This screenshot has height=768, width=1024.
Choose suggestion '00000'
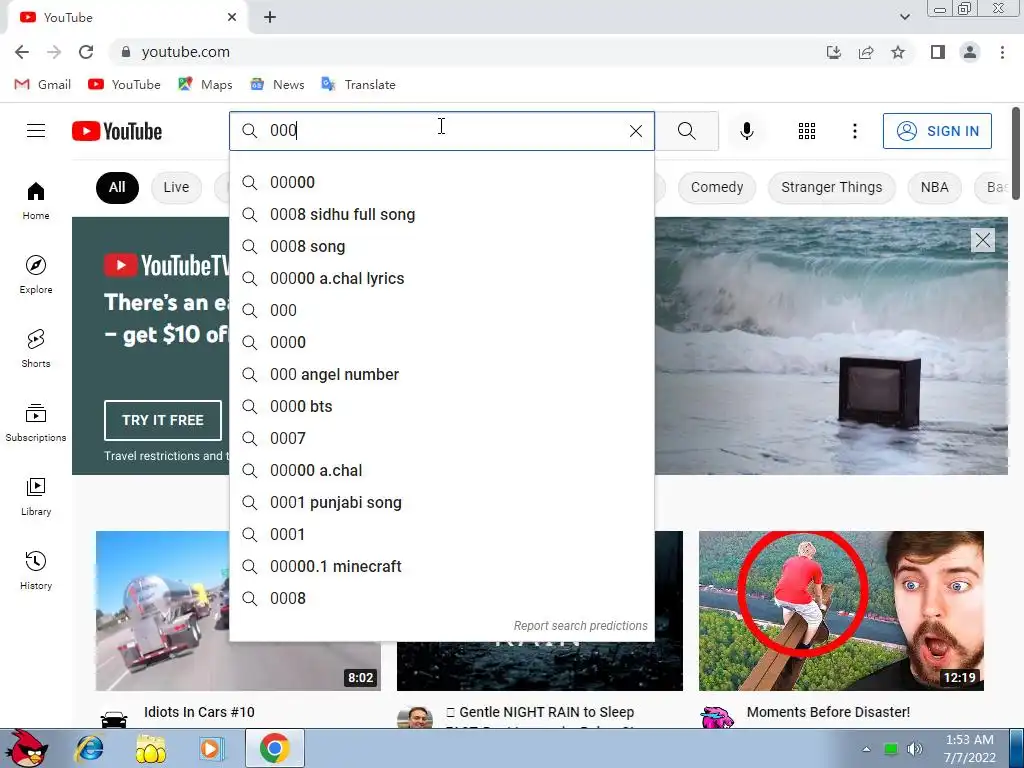point(442,182)
